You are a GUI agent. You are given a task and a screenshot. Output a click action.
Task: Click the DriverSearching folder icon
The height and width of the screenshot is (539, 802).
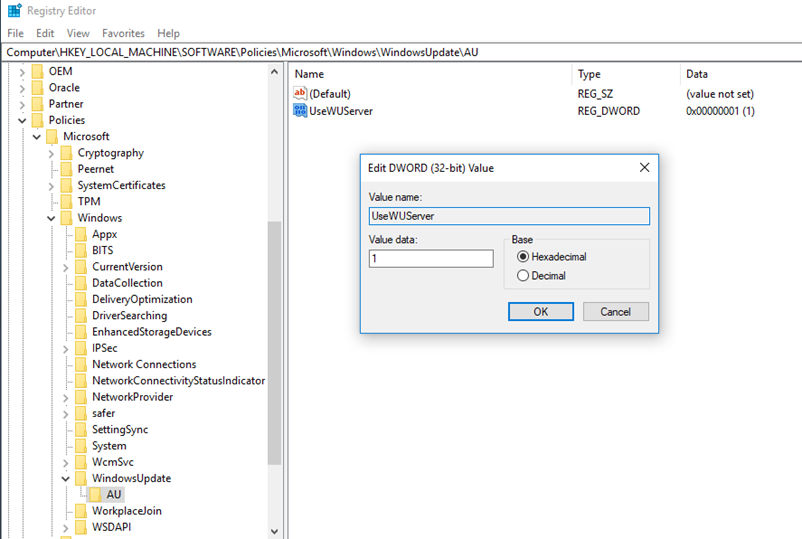81,316
